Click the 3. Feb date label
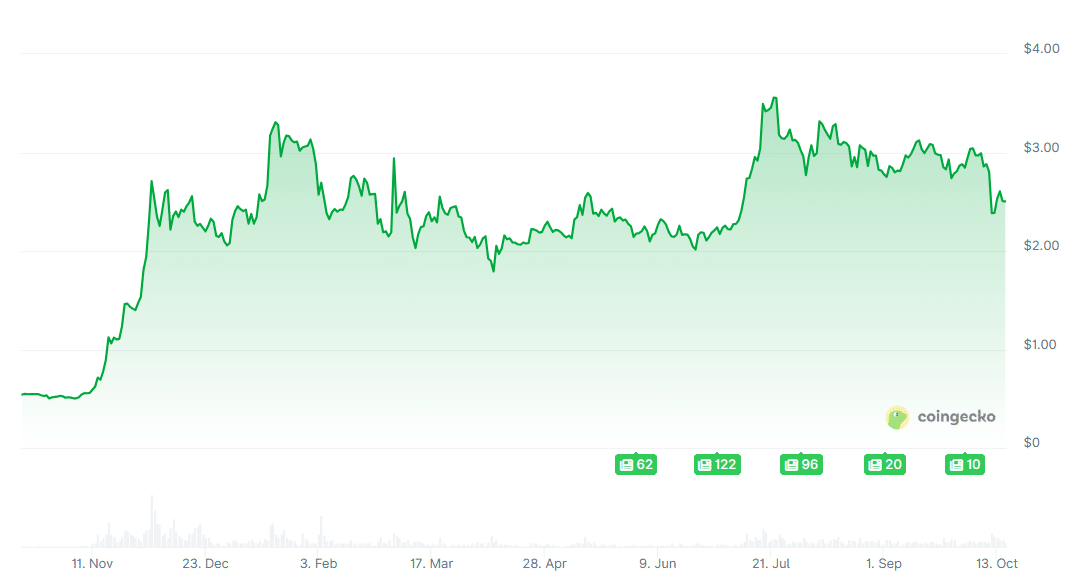Screen dimensions: 1081x586 [319, 564]
